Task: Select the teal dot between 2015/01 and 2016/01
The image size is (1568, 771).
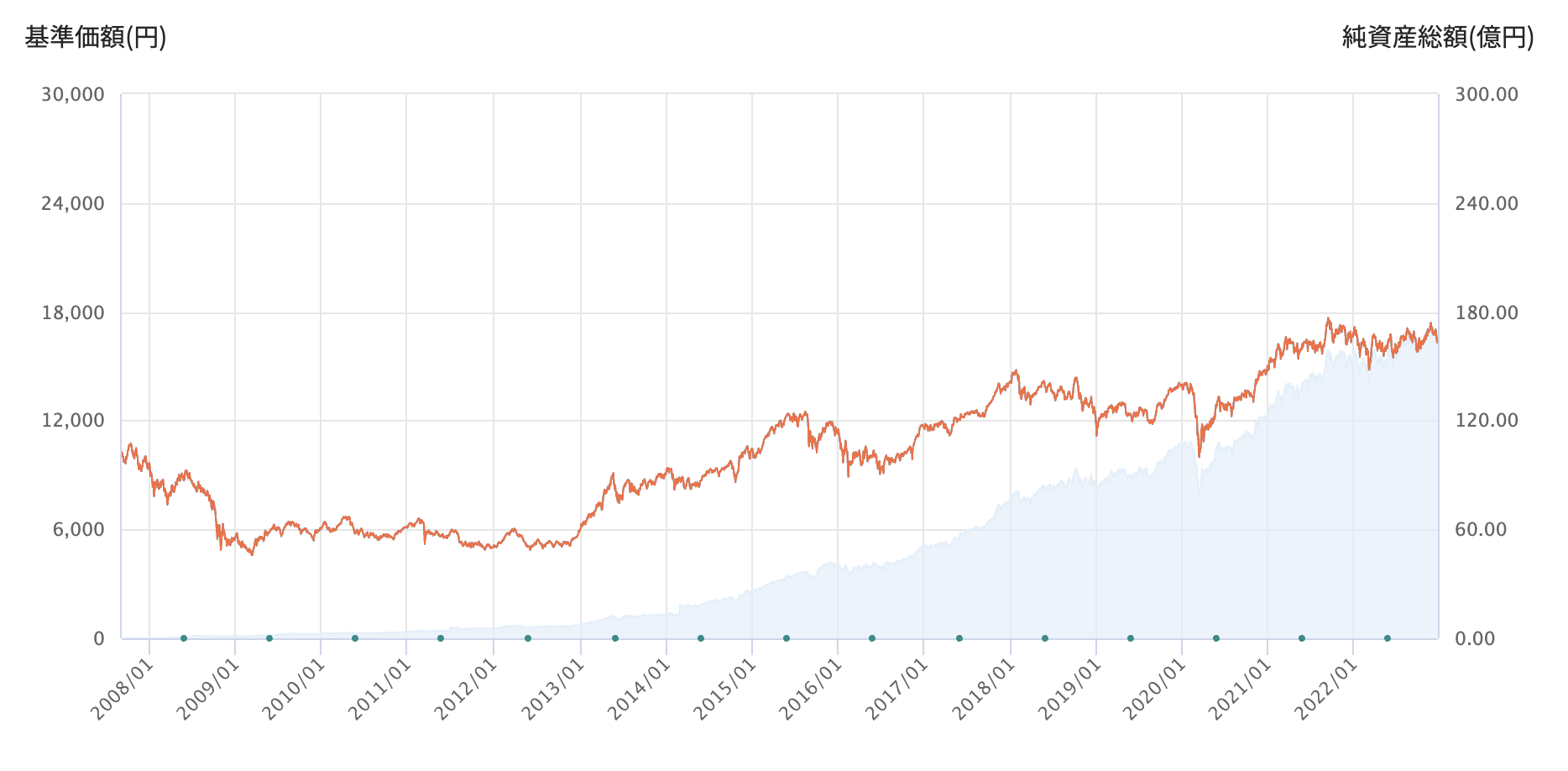Action: 787,638
